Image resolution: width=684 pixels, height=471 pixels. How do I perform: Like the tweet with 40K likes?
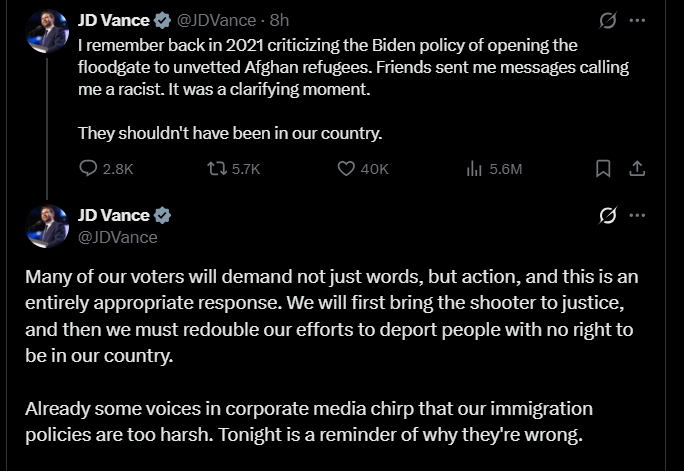(x=346, y=169)
